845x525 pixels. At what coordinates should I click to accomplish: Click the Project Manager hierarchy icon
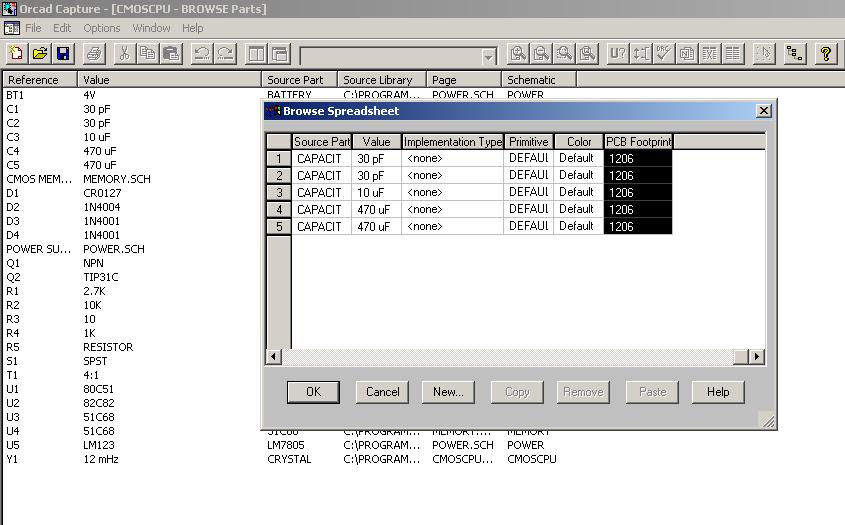794,54
